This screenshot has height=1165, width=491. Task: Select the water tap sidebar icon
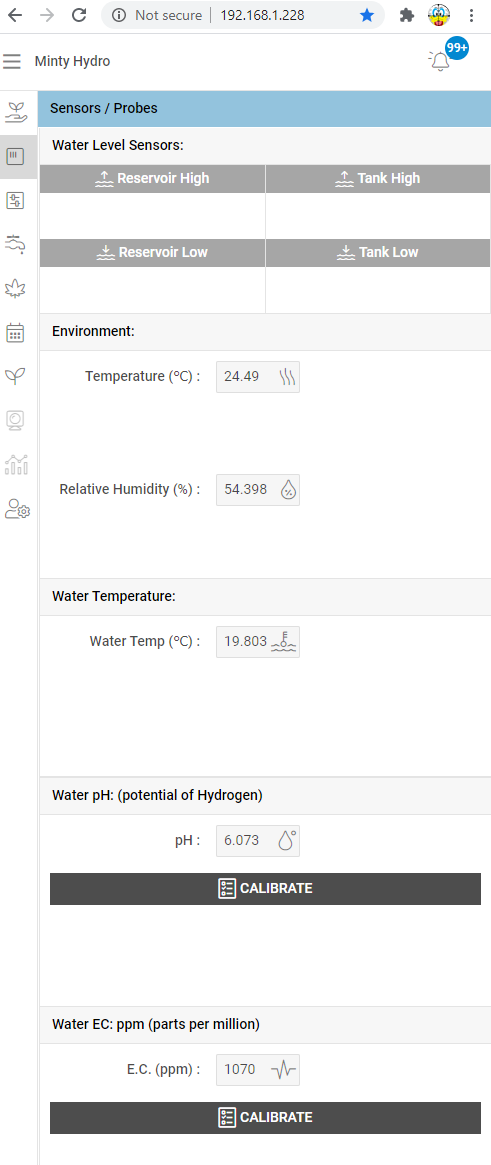tap(16, 244)
